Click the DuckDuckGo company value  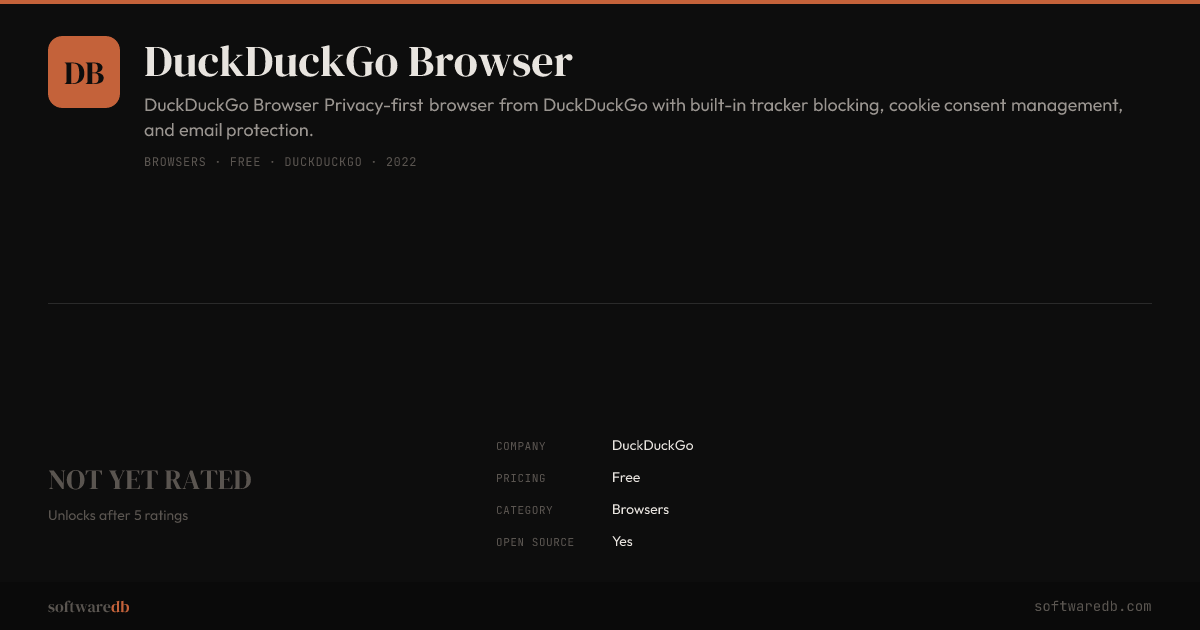click(652, 446)
